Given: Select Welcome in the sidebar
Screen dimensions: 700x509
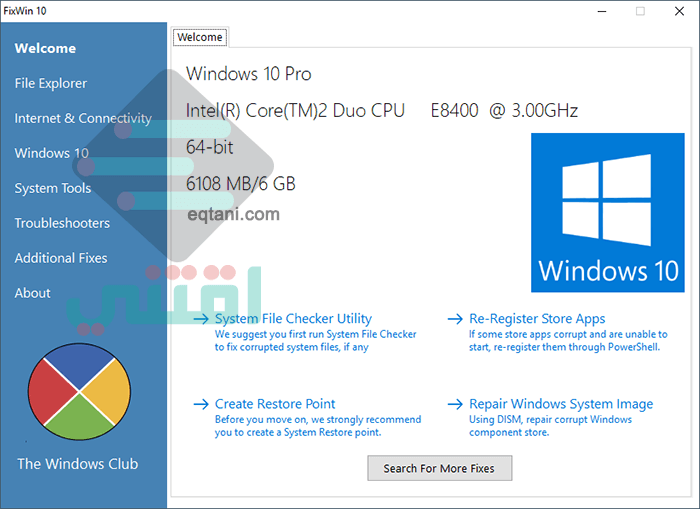Looking at the screenshot, I should (45, 48).
